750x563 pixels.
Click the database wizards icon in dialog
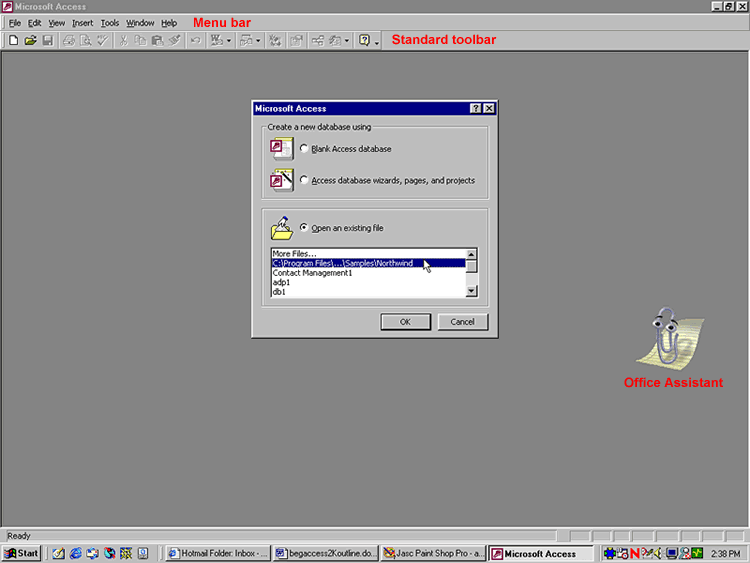pos(281,180)
